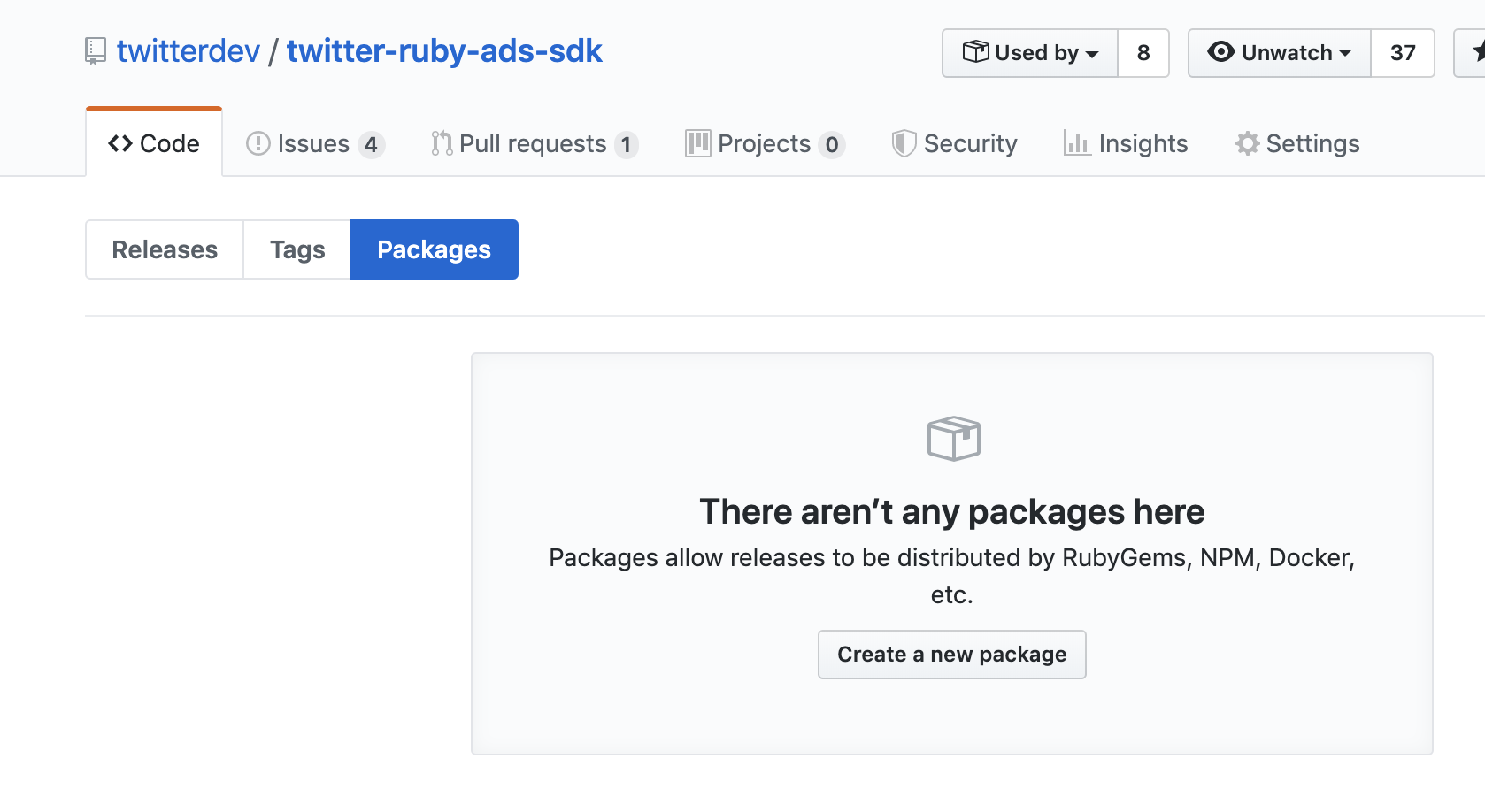Expand the Used by dropdown

1030,53
